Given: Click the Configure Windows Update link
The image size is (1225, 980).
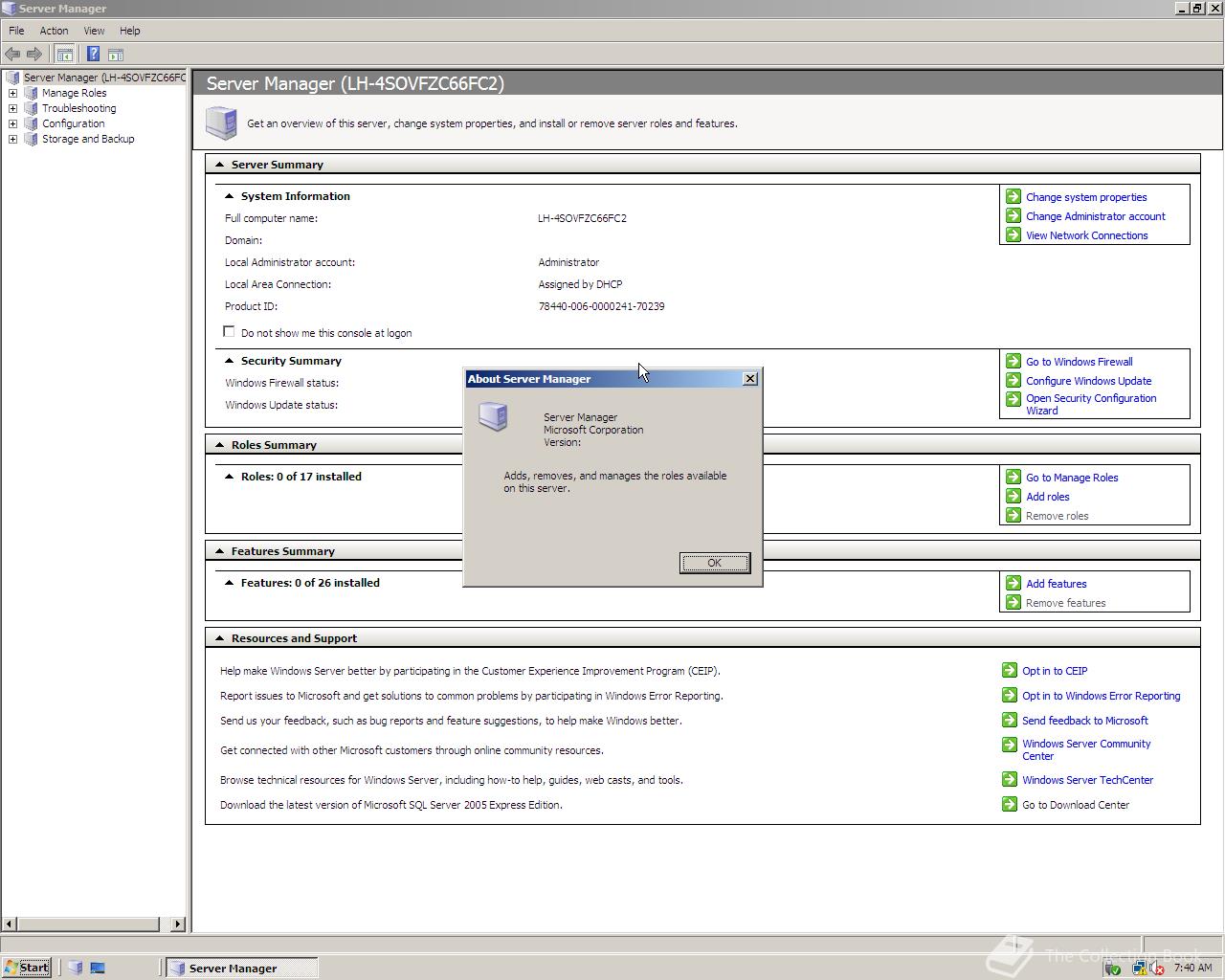Looking at the screenshot, I should pos(1089,381).
